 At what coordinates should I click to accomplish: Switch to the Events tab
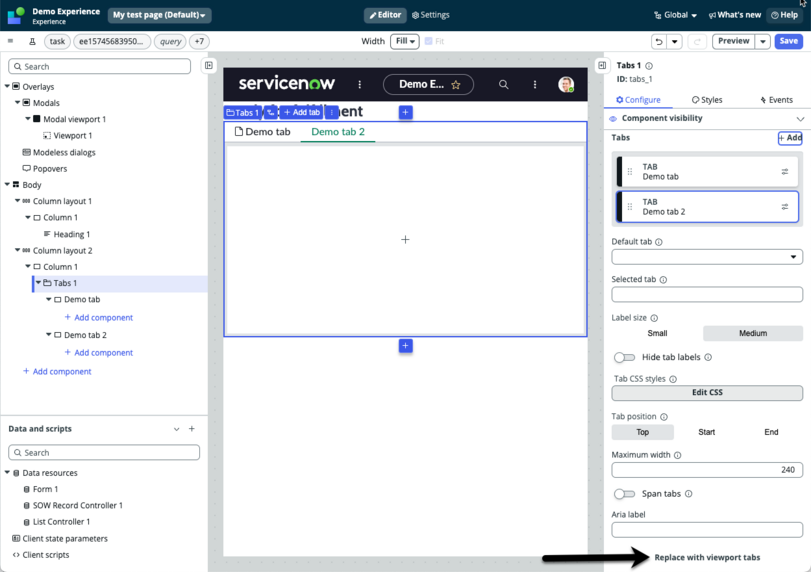(x=776, y=100)
